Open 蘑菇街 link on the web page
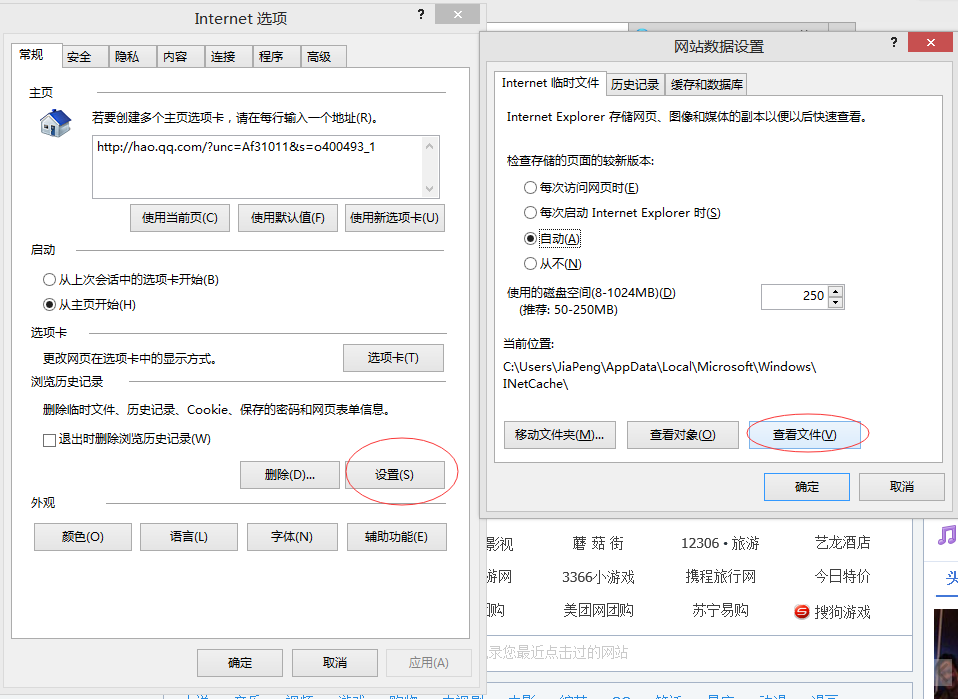958x699 pixels. tap(598, 543)
